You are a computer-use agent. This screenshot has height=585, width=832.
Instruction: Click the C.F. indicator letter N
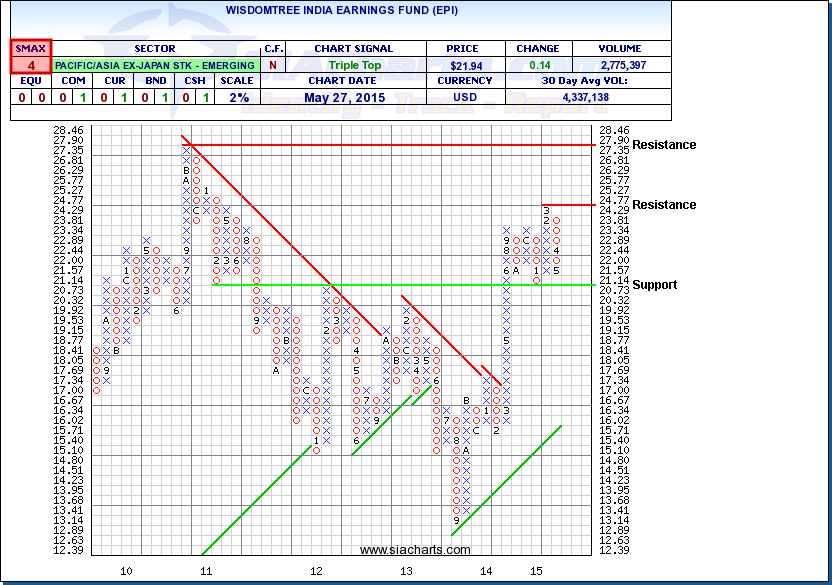point(273,65)
